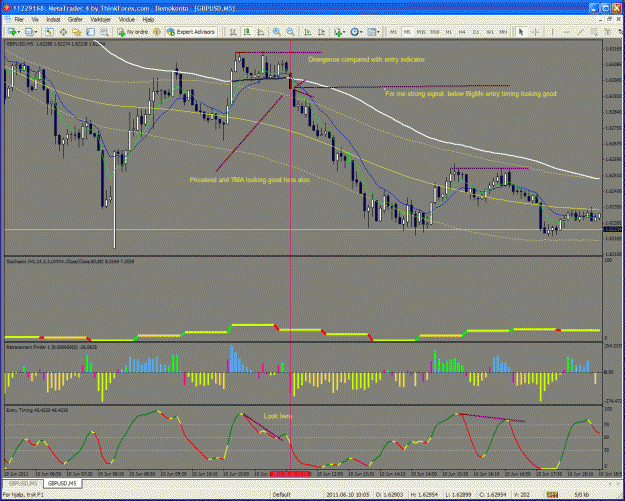The height and width of the screenshot is (501, 625).
Task: Select the Vertical Line drawing tool
Action: 552,32
